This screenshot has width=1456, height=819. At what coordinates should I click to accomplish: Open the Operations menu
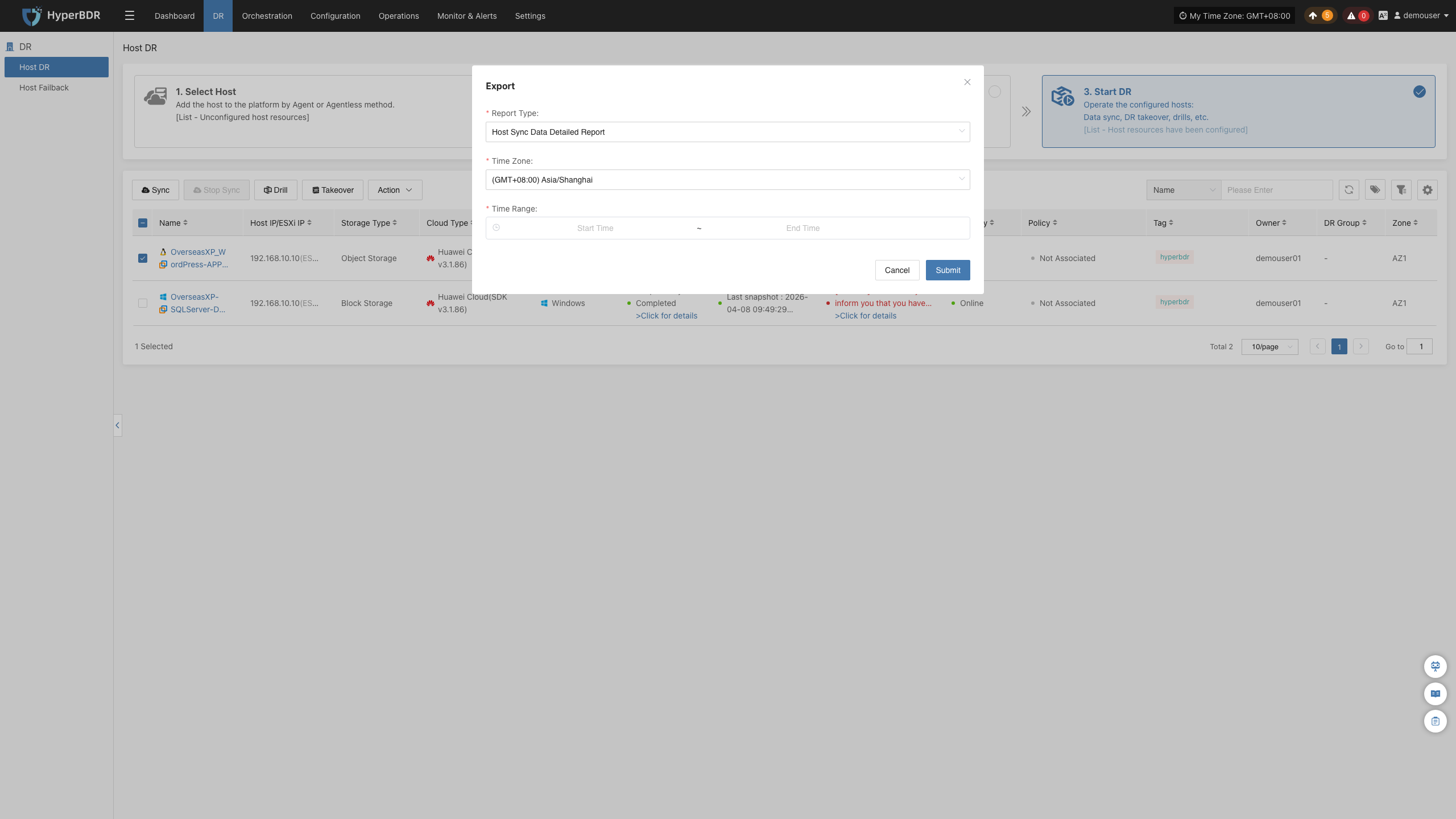399,16
